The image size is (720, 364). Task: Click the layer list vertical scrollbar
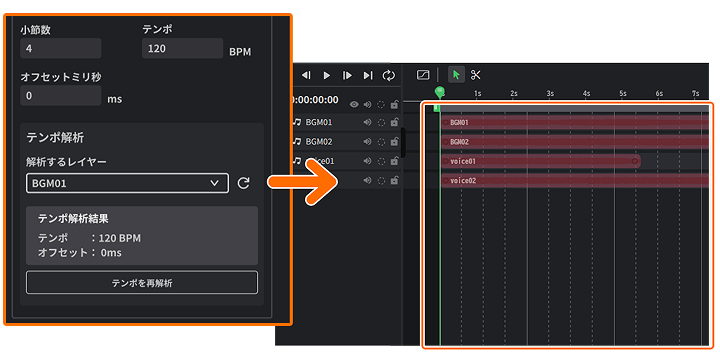403,143
